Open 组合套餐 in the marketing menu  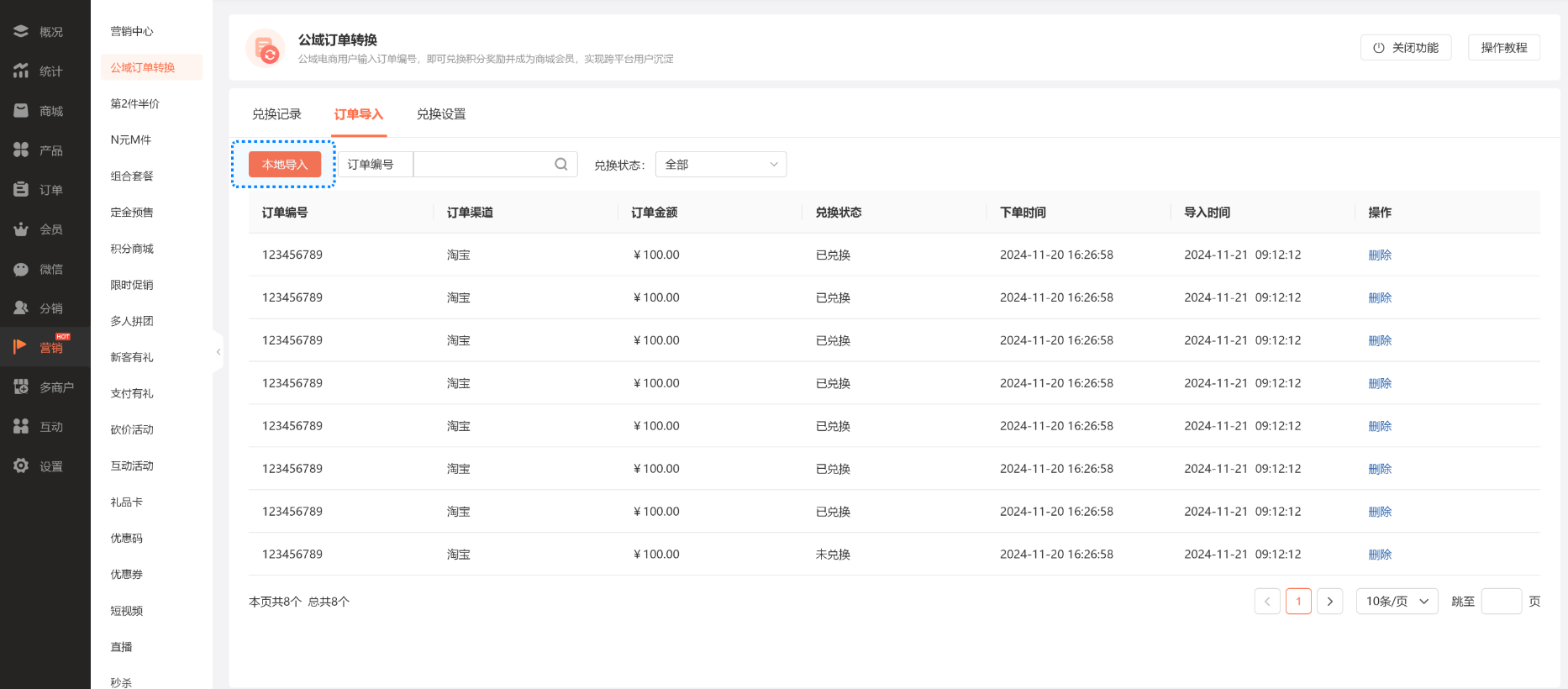point(132,176)
